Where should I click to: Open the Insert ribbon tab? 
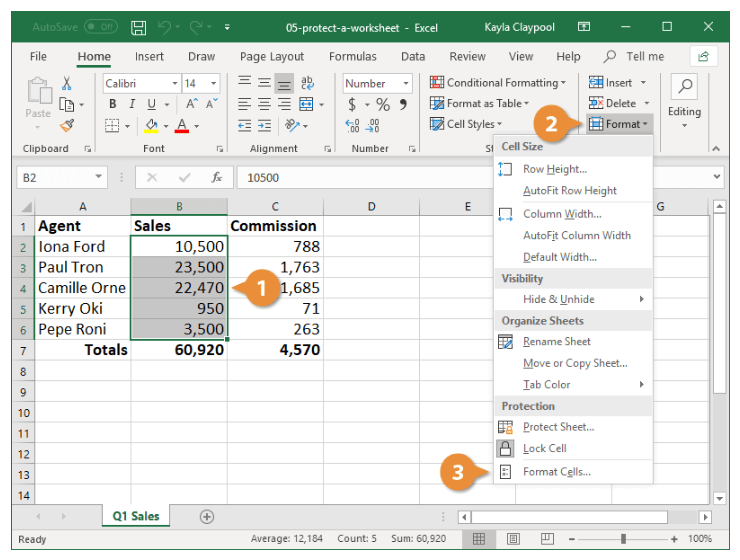(149, 57)
